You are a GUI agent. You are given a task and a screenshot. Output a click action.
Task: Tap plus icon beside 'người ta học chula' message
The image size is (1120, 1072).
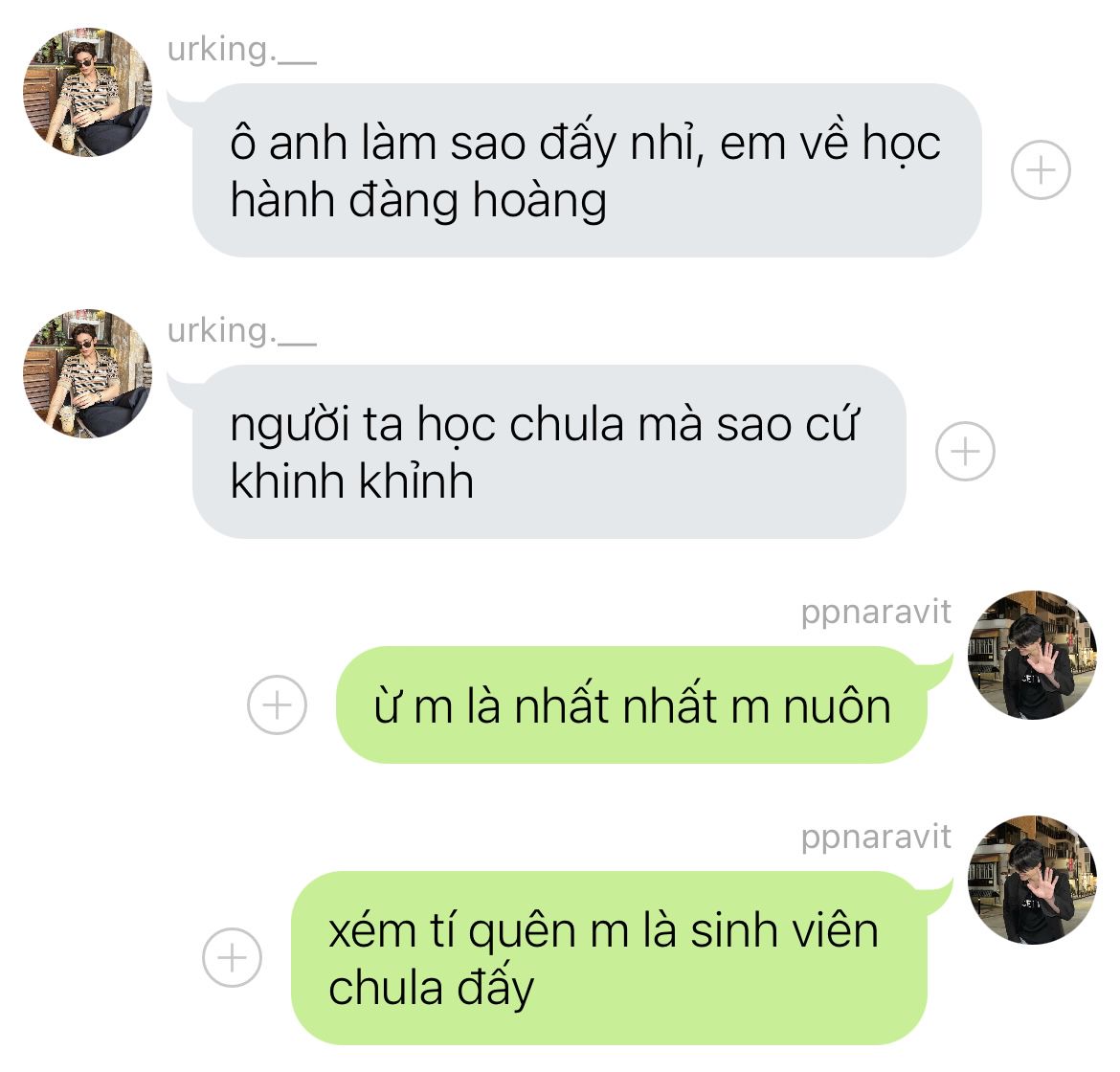tap(965, 452)
